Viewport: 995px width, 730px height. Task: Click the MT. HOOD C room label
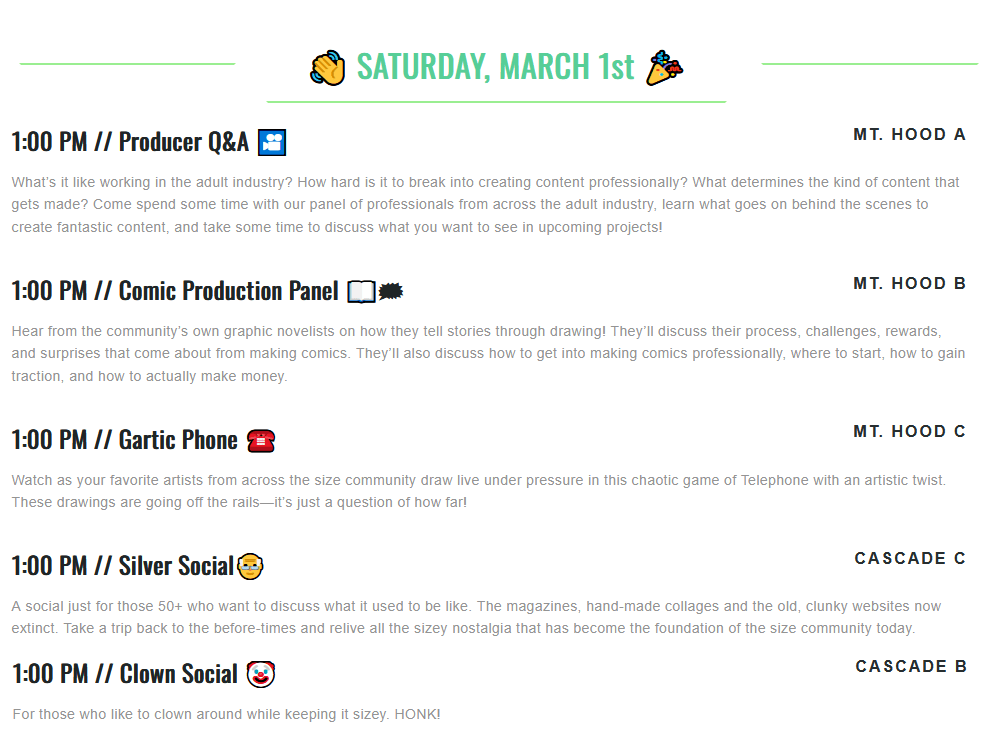pos(909,432)
